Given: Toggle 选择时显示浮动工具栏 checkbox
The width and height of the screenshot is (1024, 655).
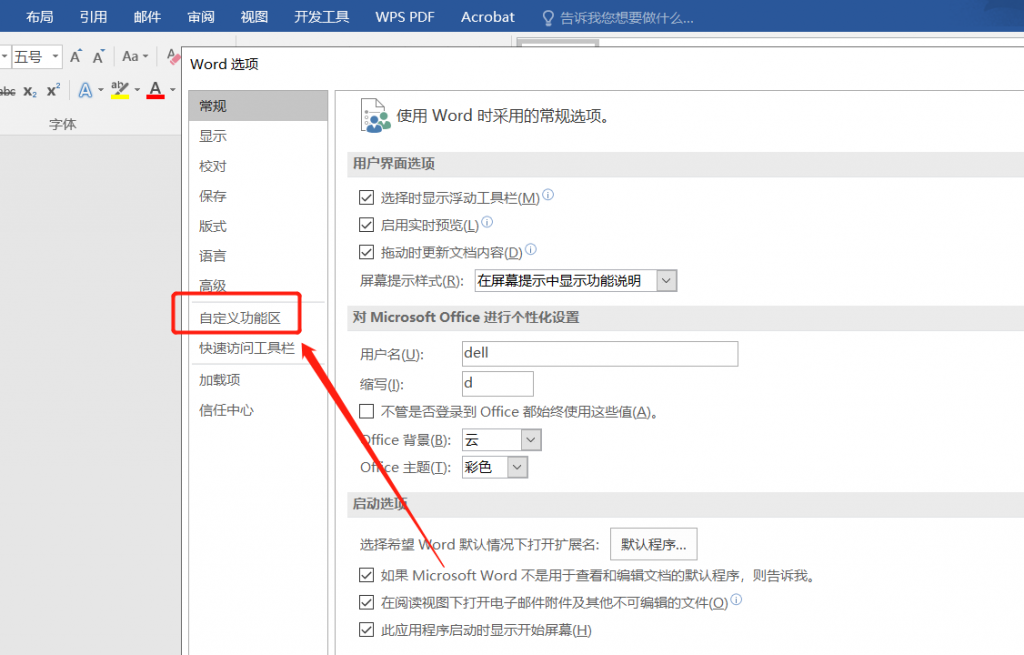Looking at the screenshot, I should coord(366,197).
